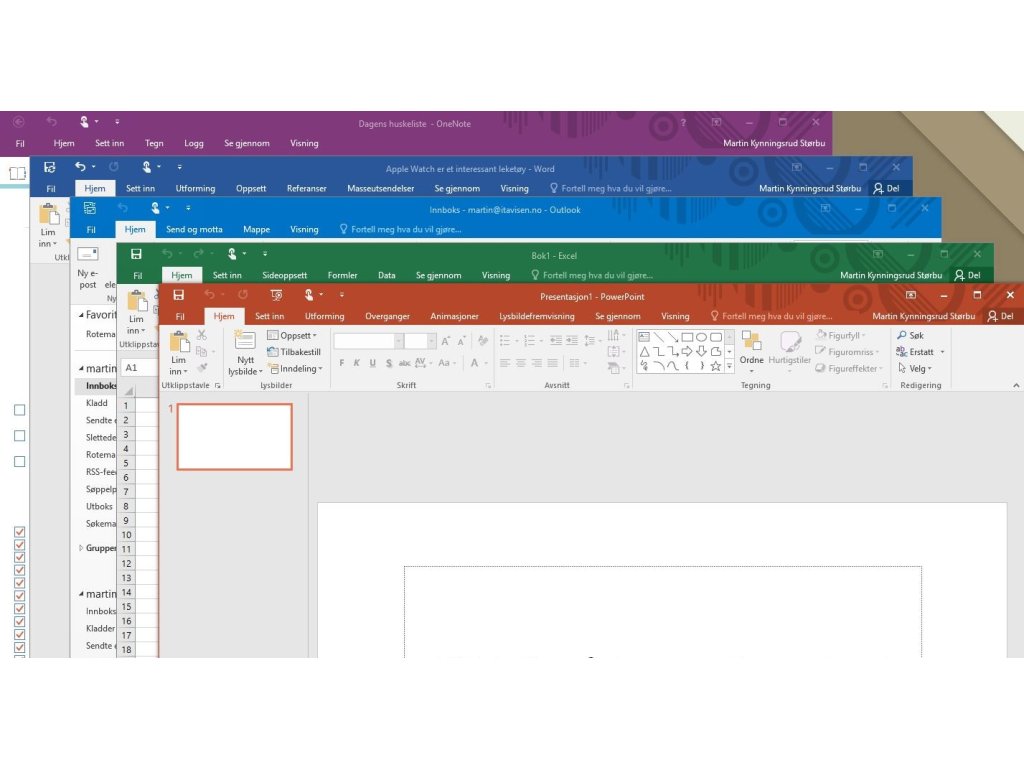This screenshot has height=768, width=1024.
Task: Toggle strikethrough (abc) in PowerPoint font group
Action: [404, 363]
